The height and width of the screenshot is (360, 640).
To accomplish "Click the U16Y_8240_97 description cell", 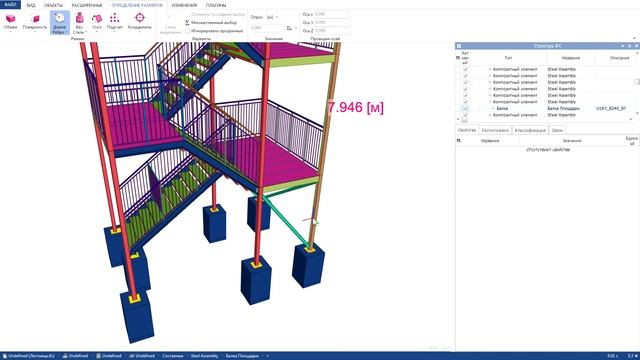I will coord(611,109).
